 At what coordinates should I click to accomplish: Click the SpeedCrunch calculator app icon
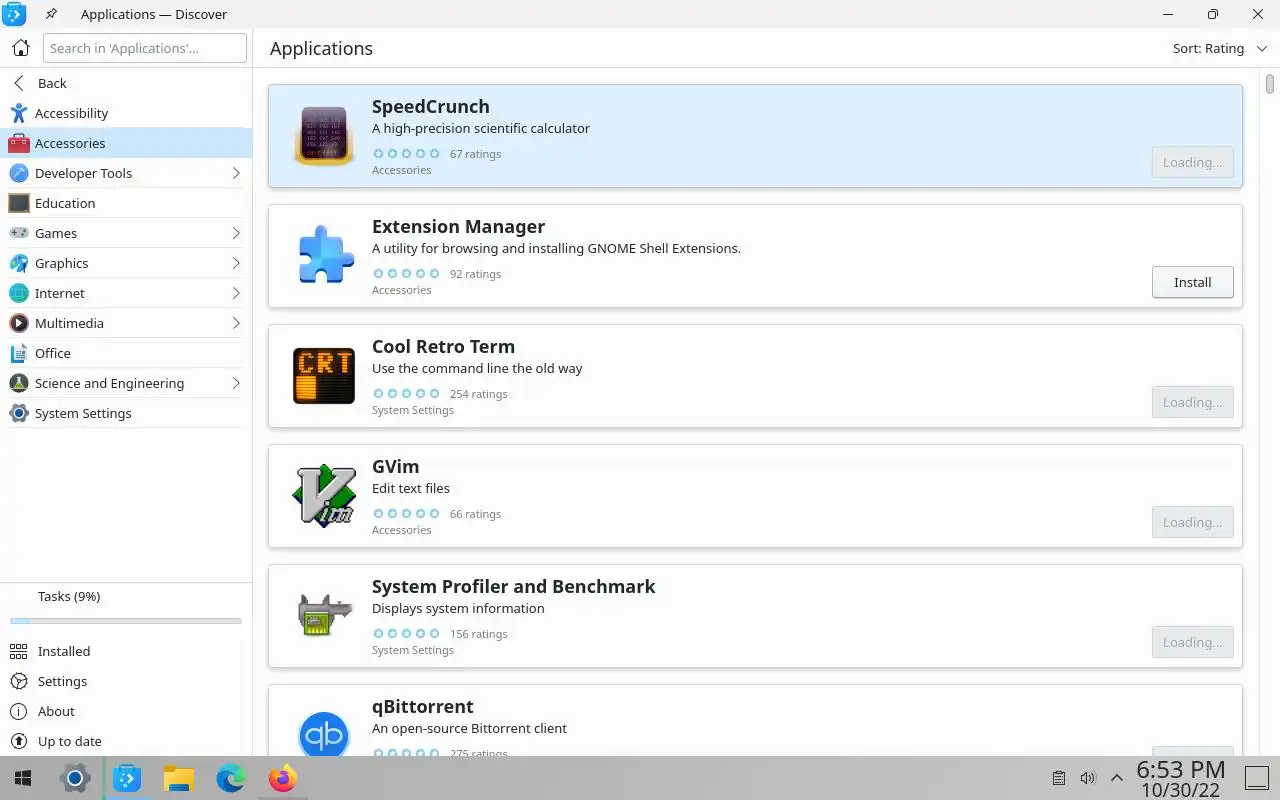324,136
